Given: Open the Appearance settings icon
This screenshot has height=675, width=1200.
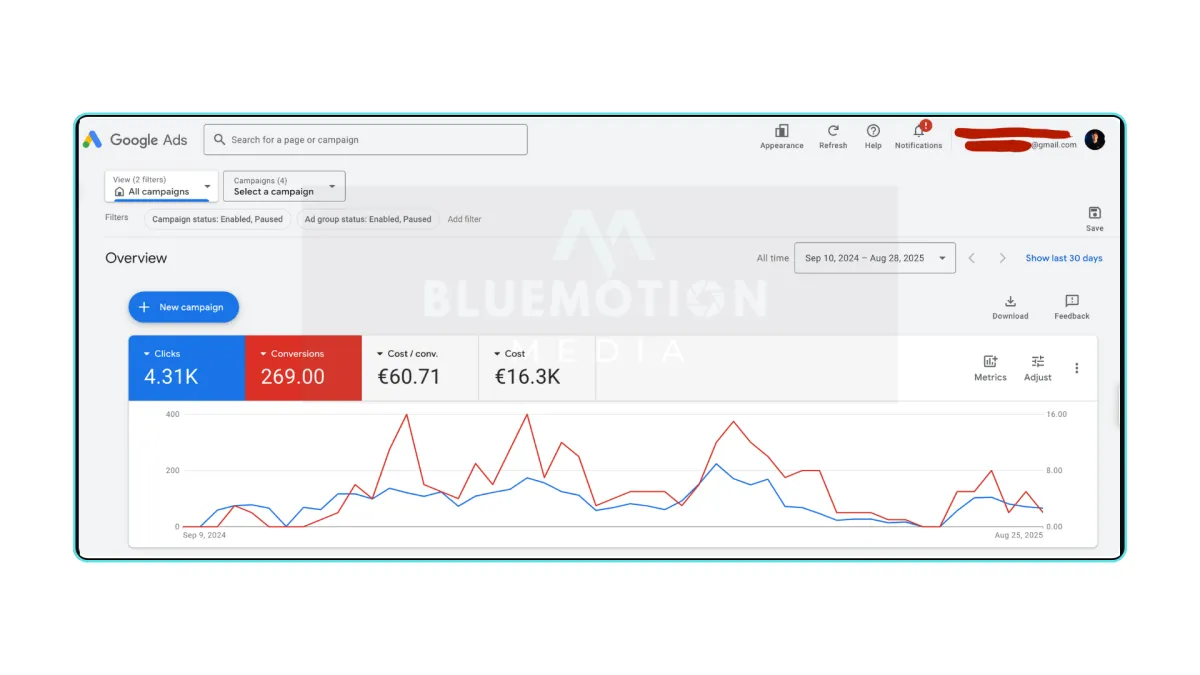Looking at the screenshot, I should click(x=781, y=131).
